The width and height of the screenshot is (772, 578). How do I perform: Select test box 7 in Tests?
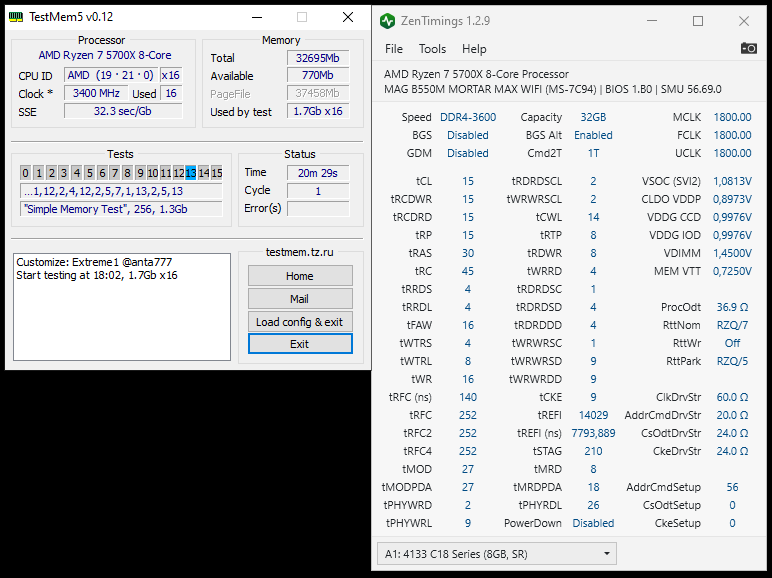[x=115, y=173]
